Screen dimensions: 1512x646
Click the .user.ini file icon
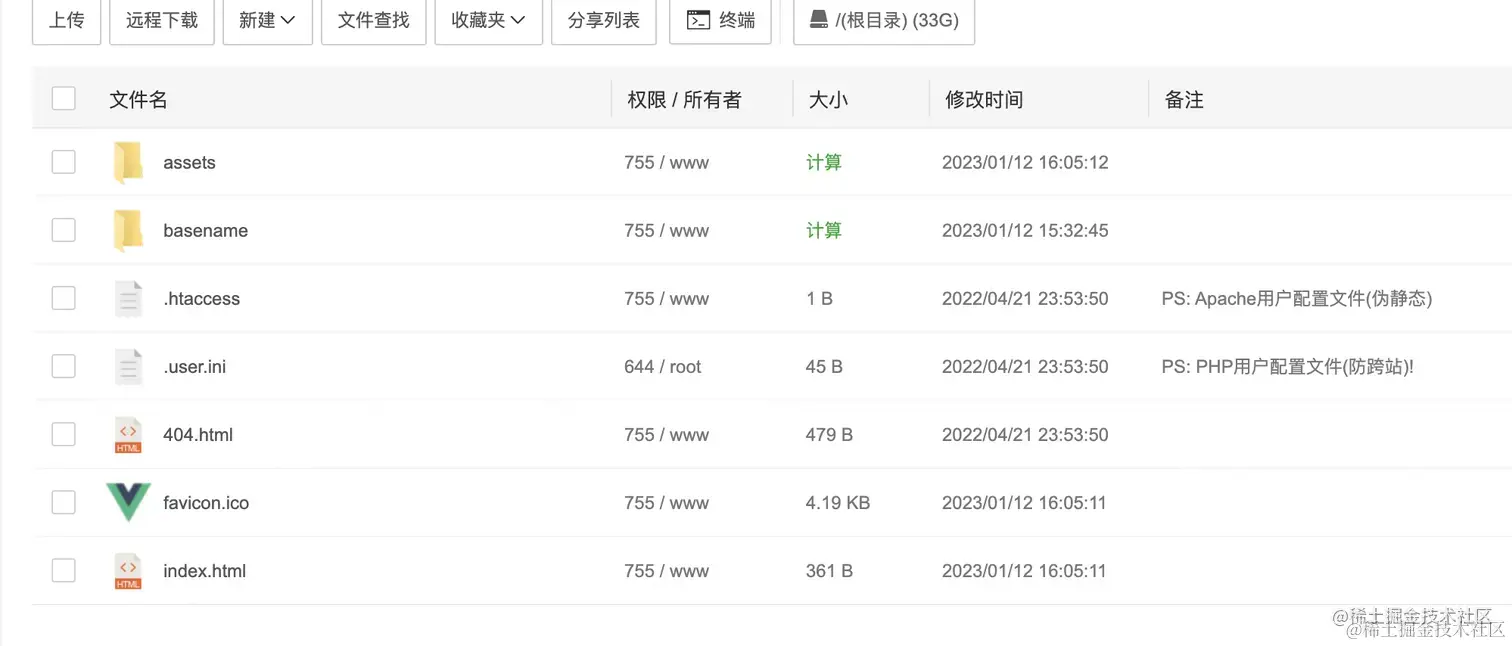click(128, 367)
